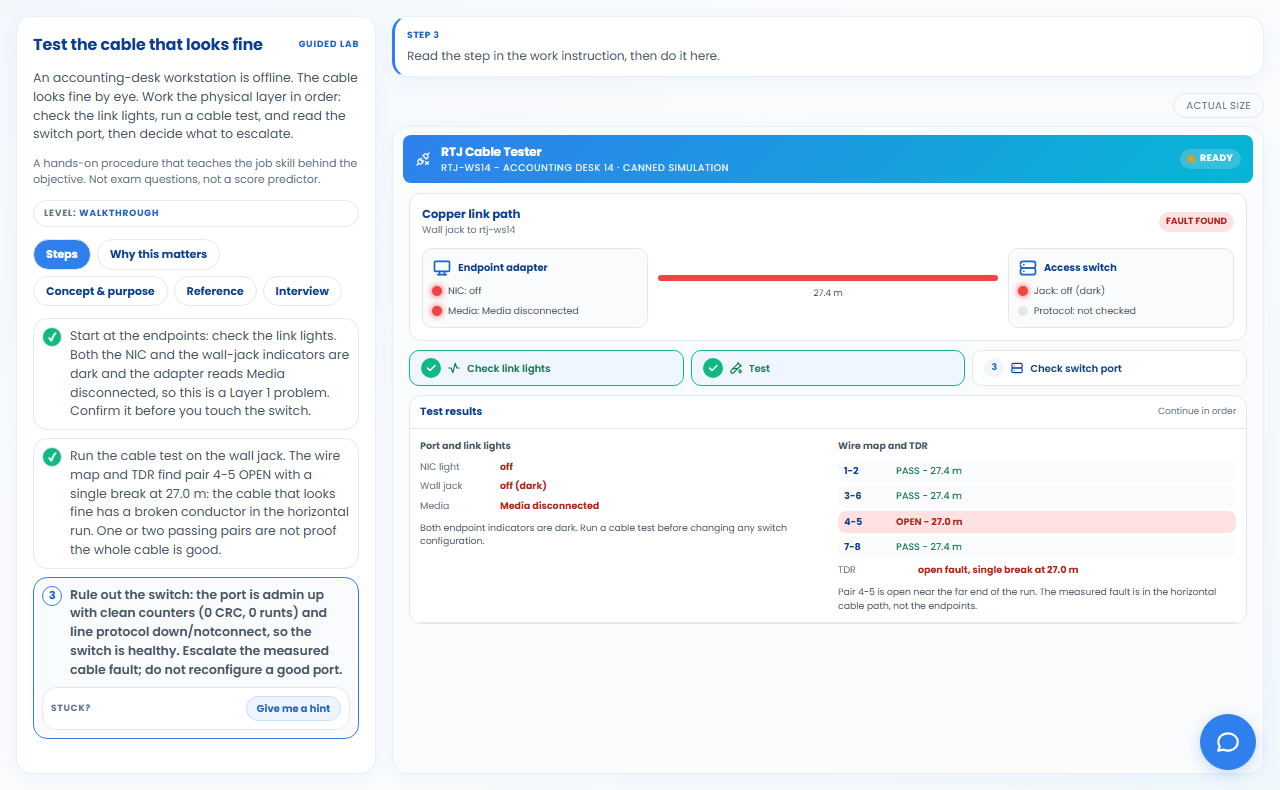Click the Wire map and TDR heading
This screenshot has width=1280, height=790.
click(x=884, y=446)
